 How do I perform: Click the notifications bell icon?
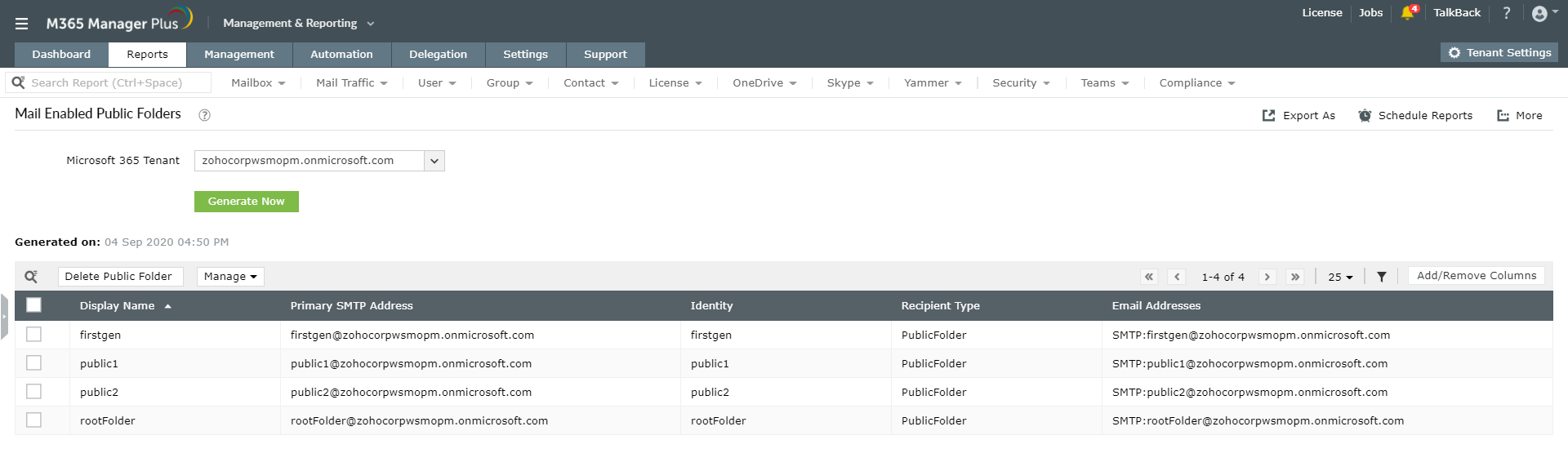point(1407,13)
